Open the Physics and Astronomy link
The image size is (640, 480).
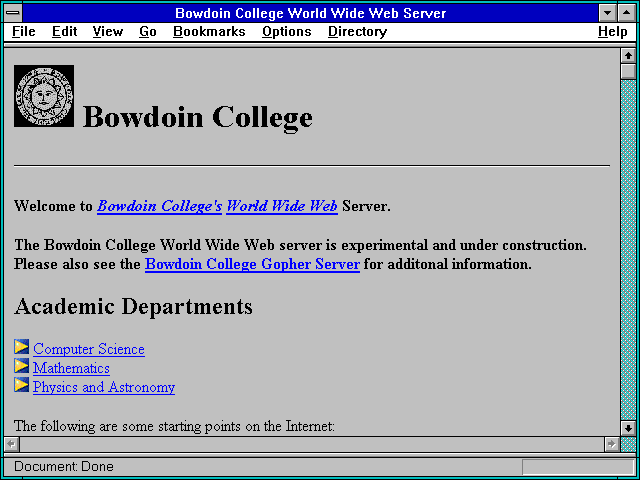pos(104,387)
